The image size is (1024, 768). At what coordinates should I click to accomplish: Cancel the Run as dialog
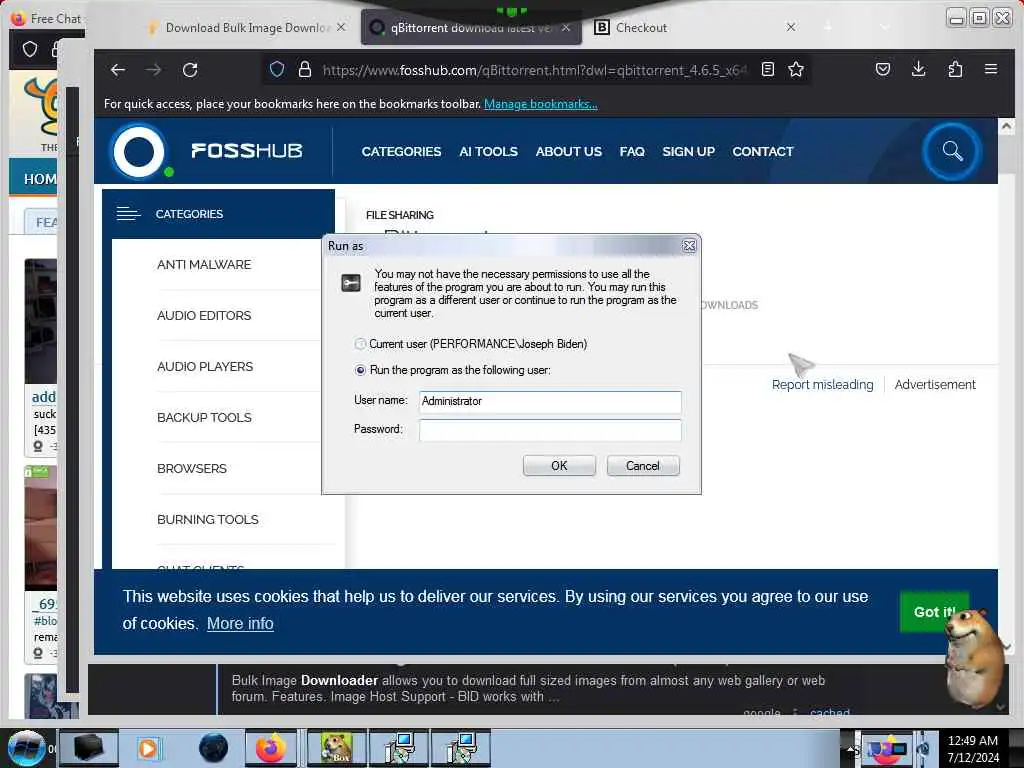tap(643, 466)
